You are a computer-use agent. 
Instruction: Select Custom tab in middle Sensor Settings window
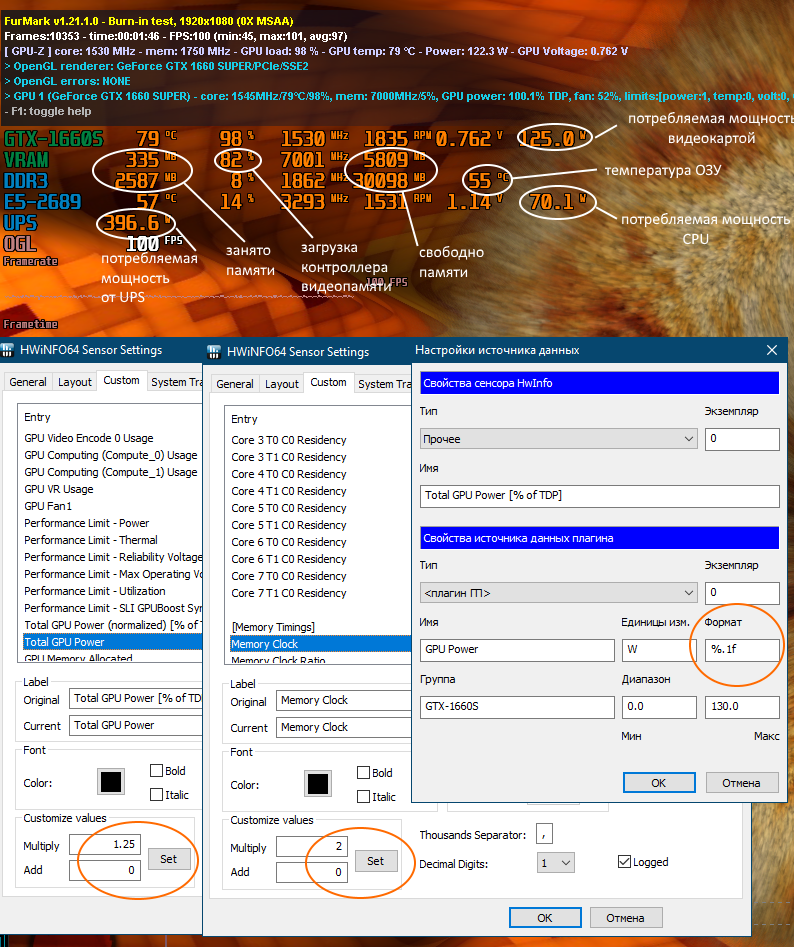point(328,382)
